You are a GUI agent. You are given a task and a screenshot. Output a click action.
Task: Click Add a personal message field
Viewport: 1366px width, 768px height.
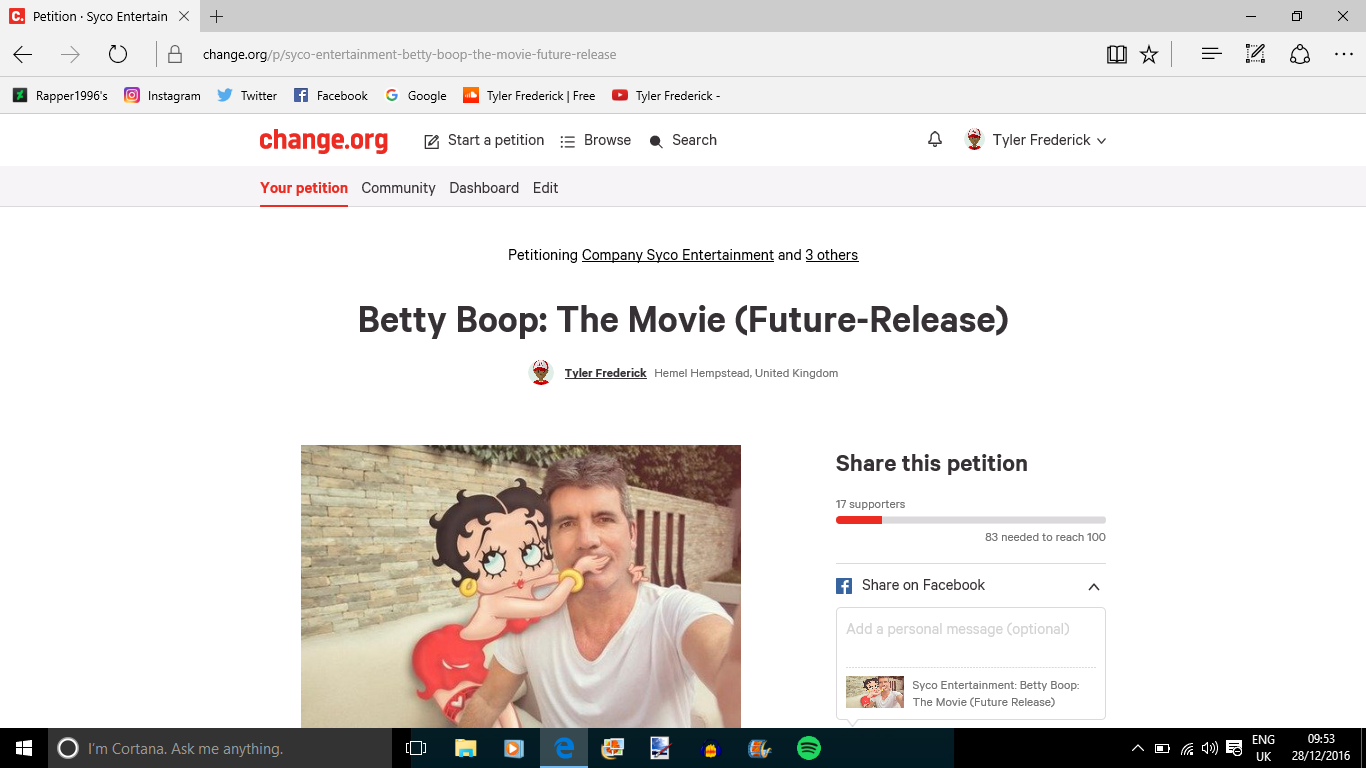(971, 637)
